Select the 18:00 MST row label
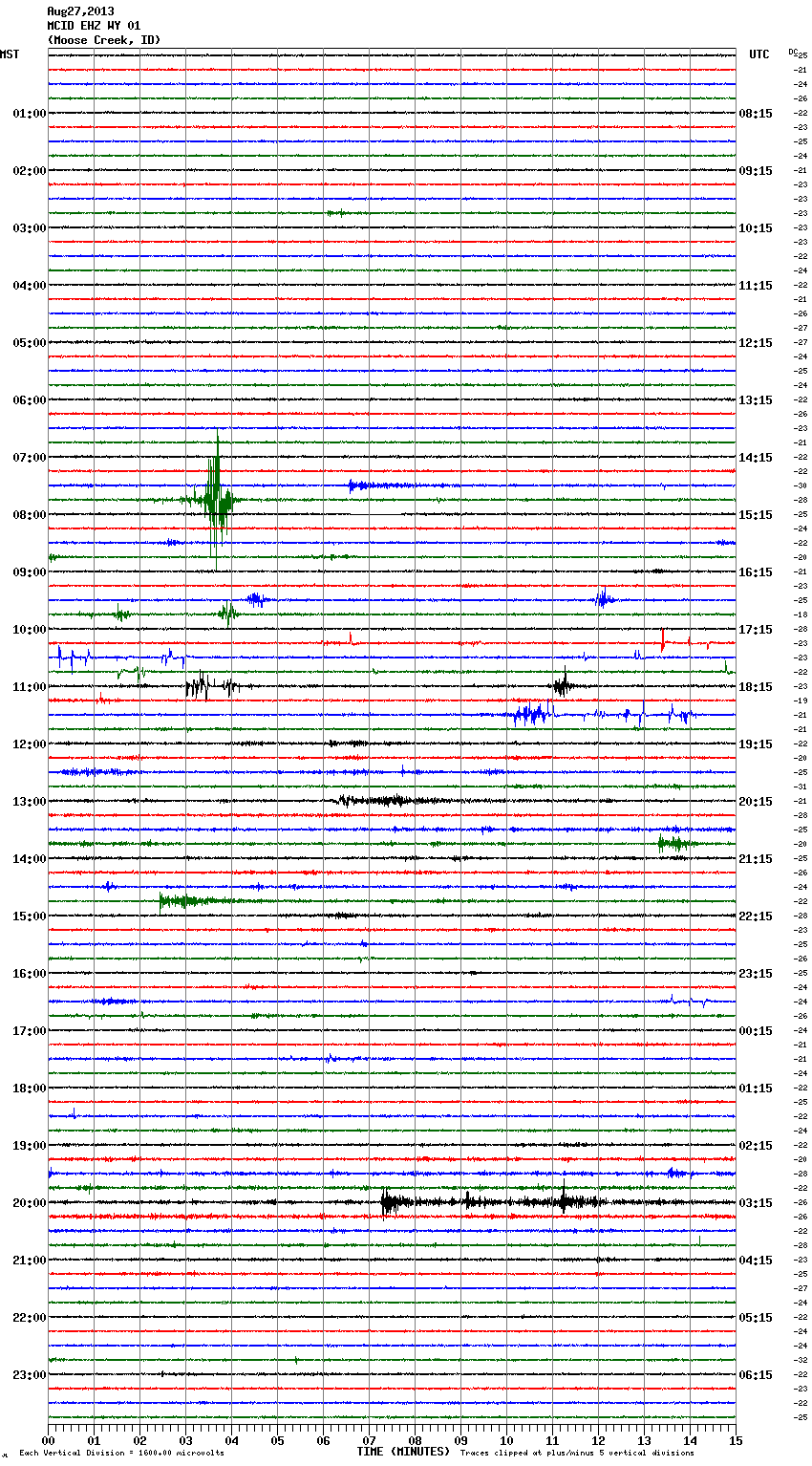The width and height of the screenshot is (812, 1466). 29,1088
